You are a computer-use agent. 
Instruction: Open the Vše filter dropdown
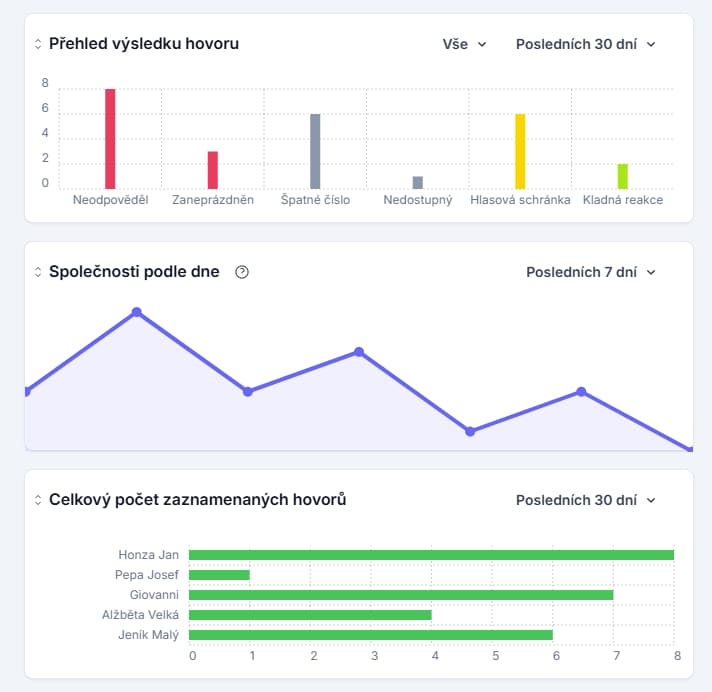[465, 44]
